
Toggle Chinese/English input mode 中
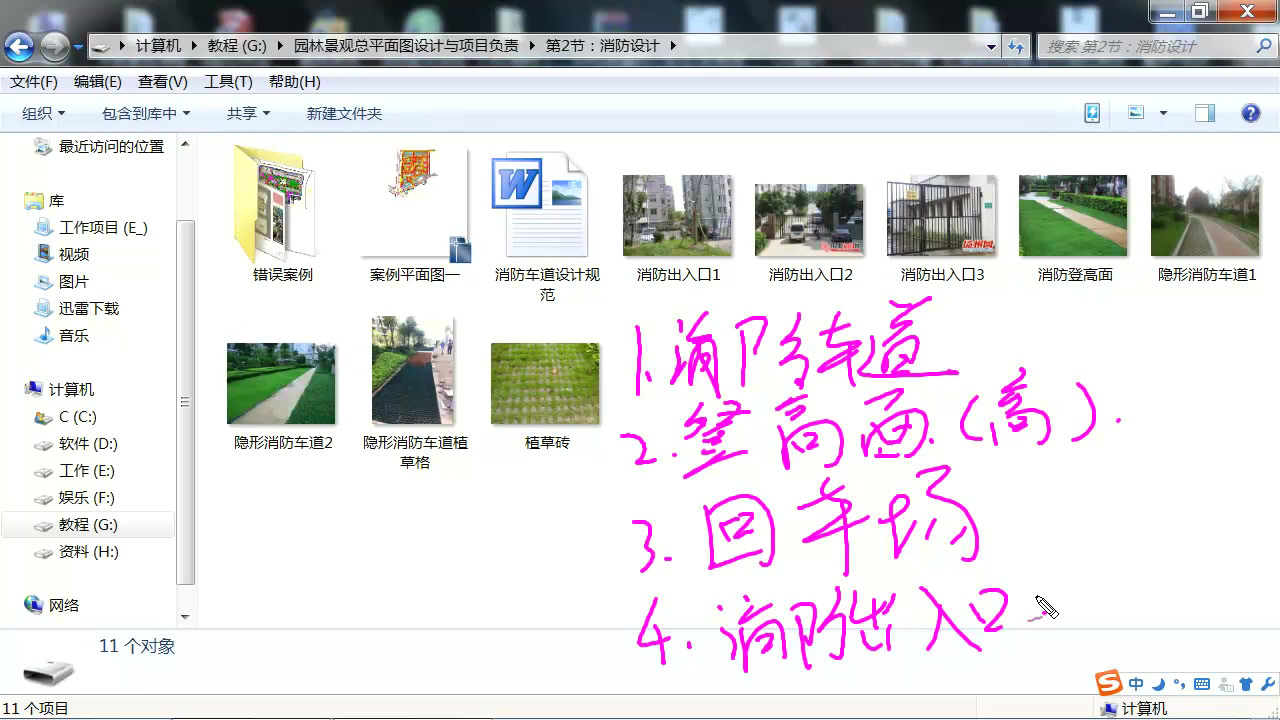pos(1136,685)
